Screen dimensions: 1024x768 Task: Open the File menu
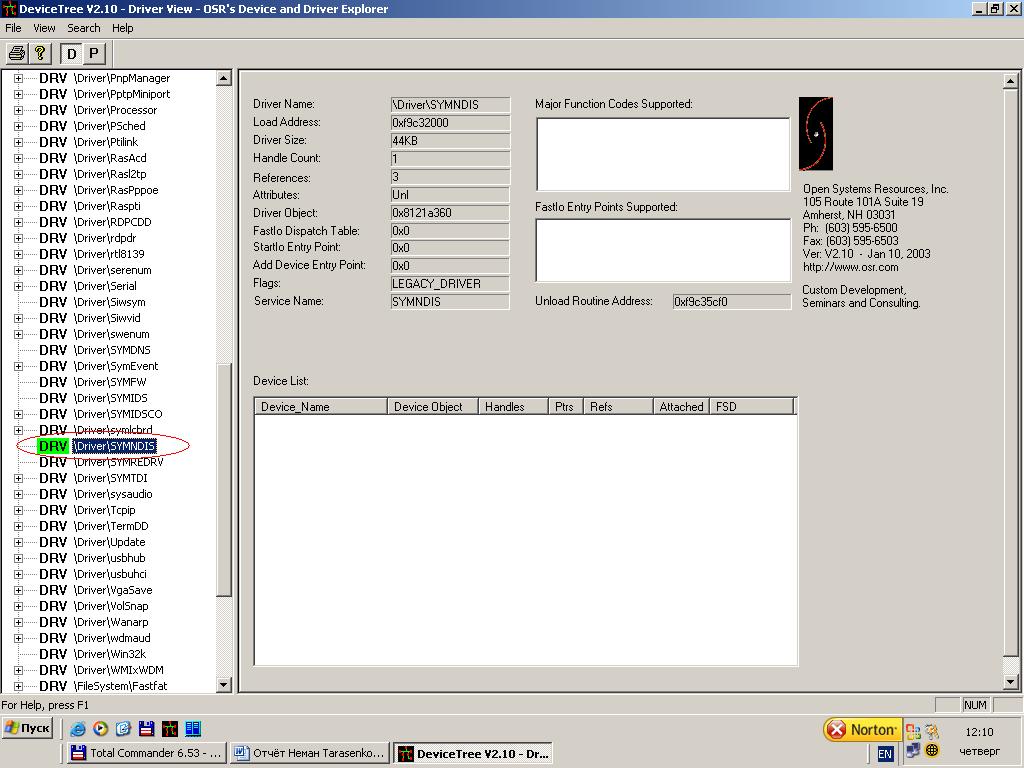coord(13,28)
